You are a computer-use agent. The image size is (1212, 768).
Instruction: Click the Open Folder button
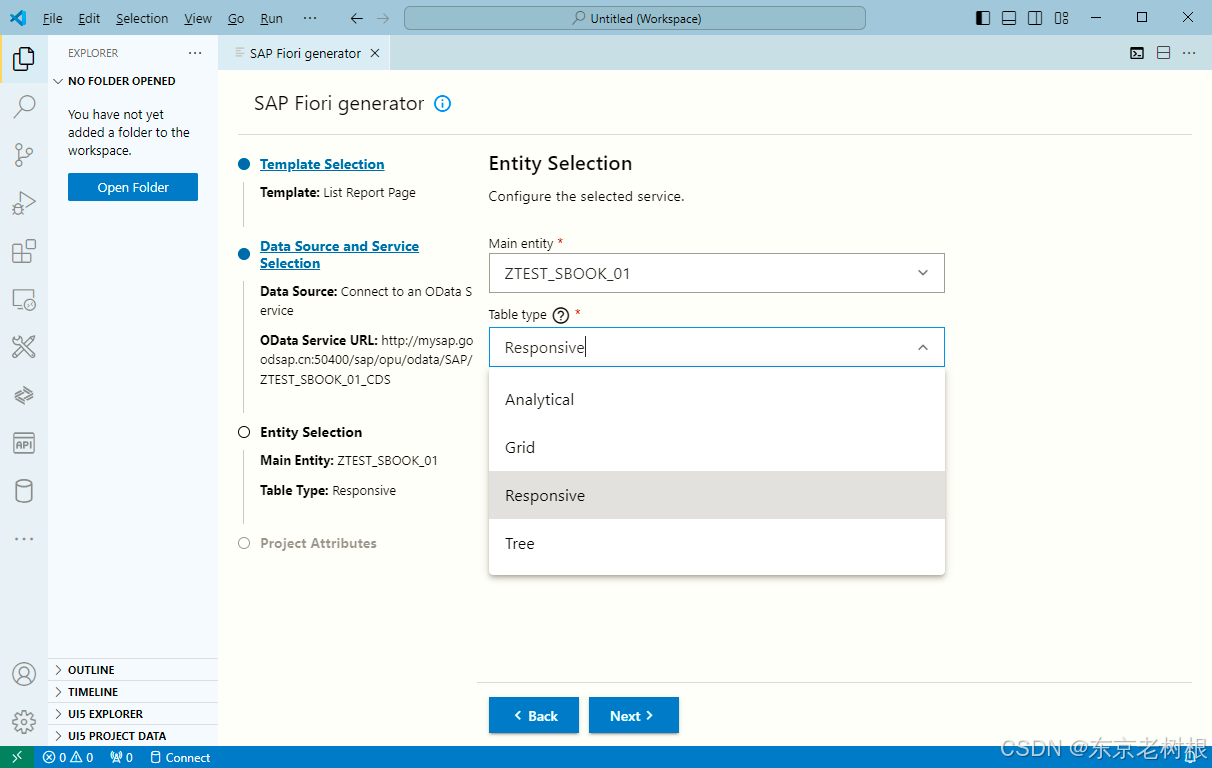click(x=133, y=187)
